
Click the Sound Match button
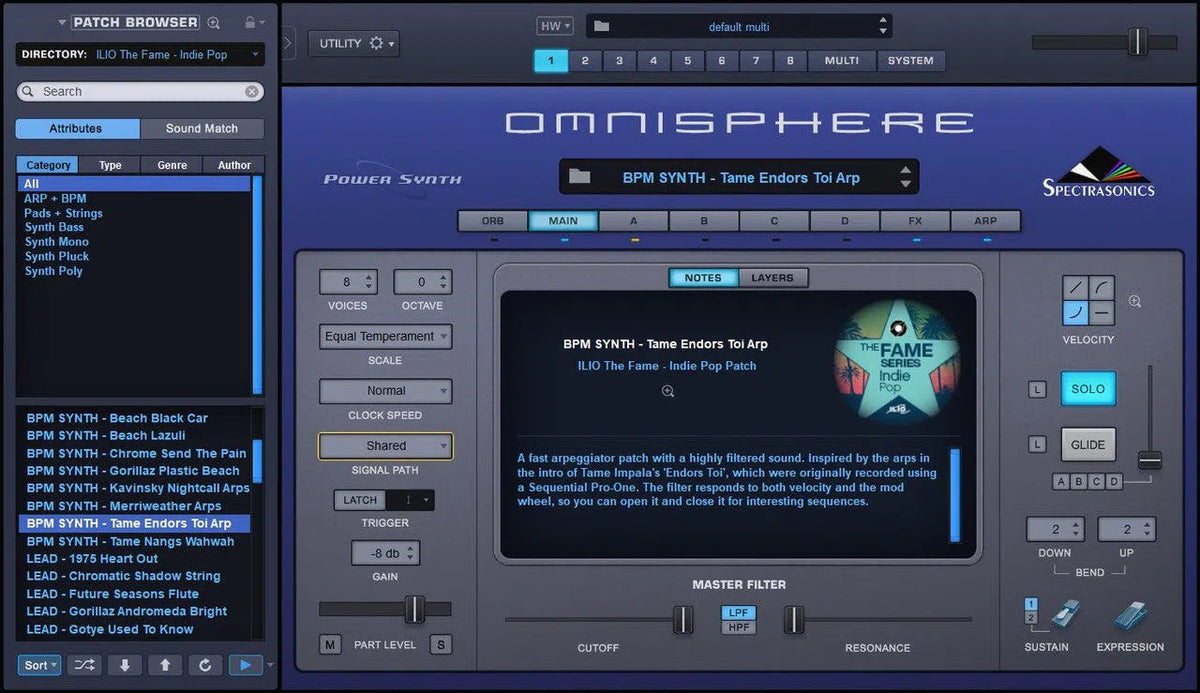(202, 128)
